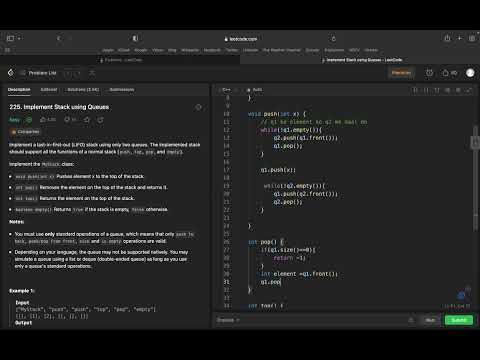Click the blue assistant floating icon
The image size is (480, 360).
[x=461, y=295]
